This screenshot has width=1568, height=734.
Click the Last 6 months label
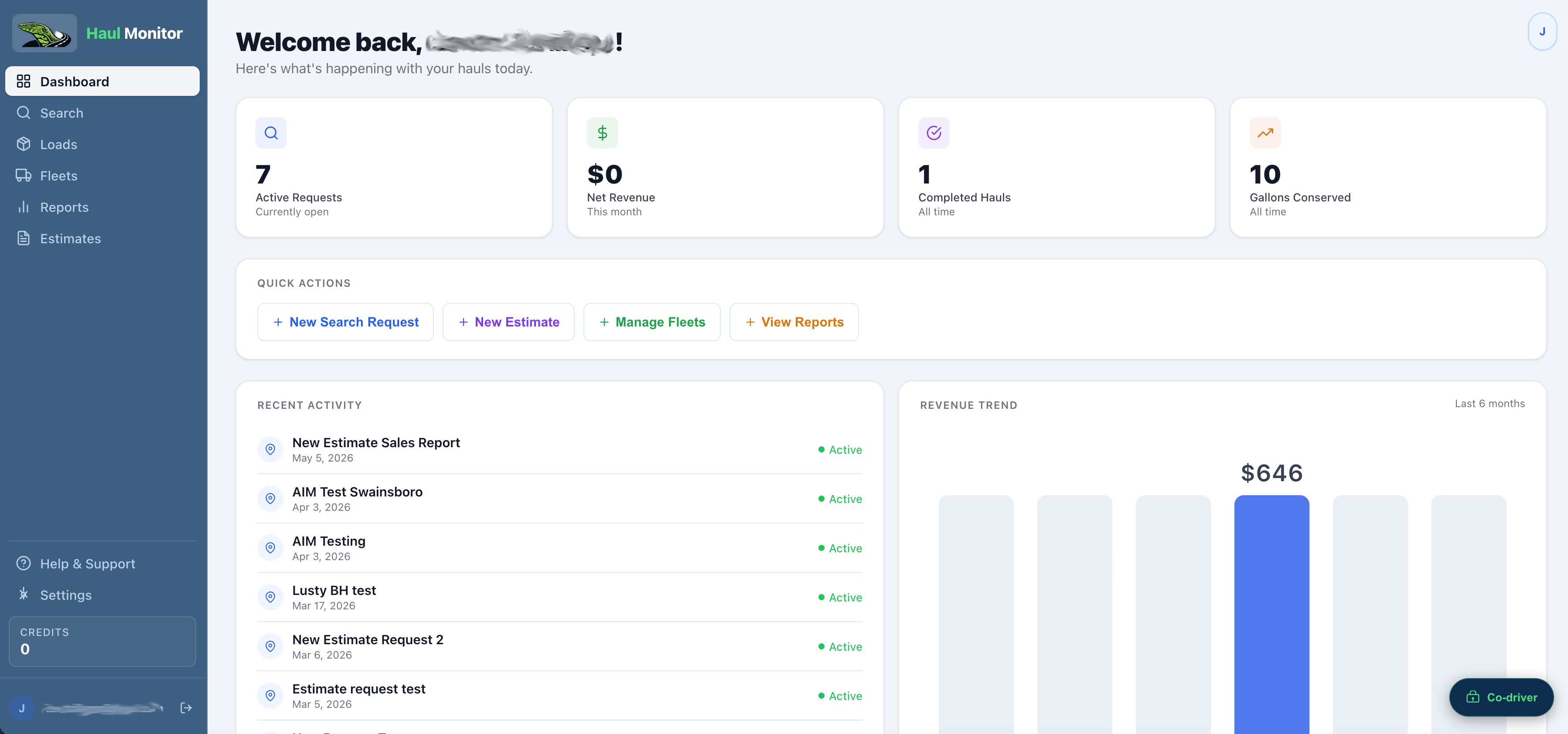point(1490,404)
